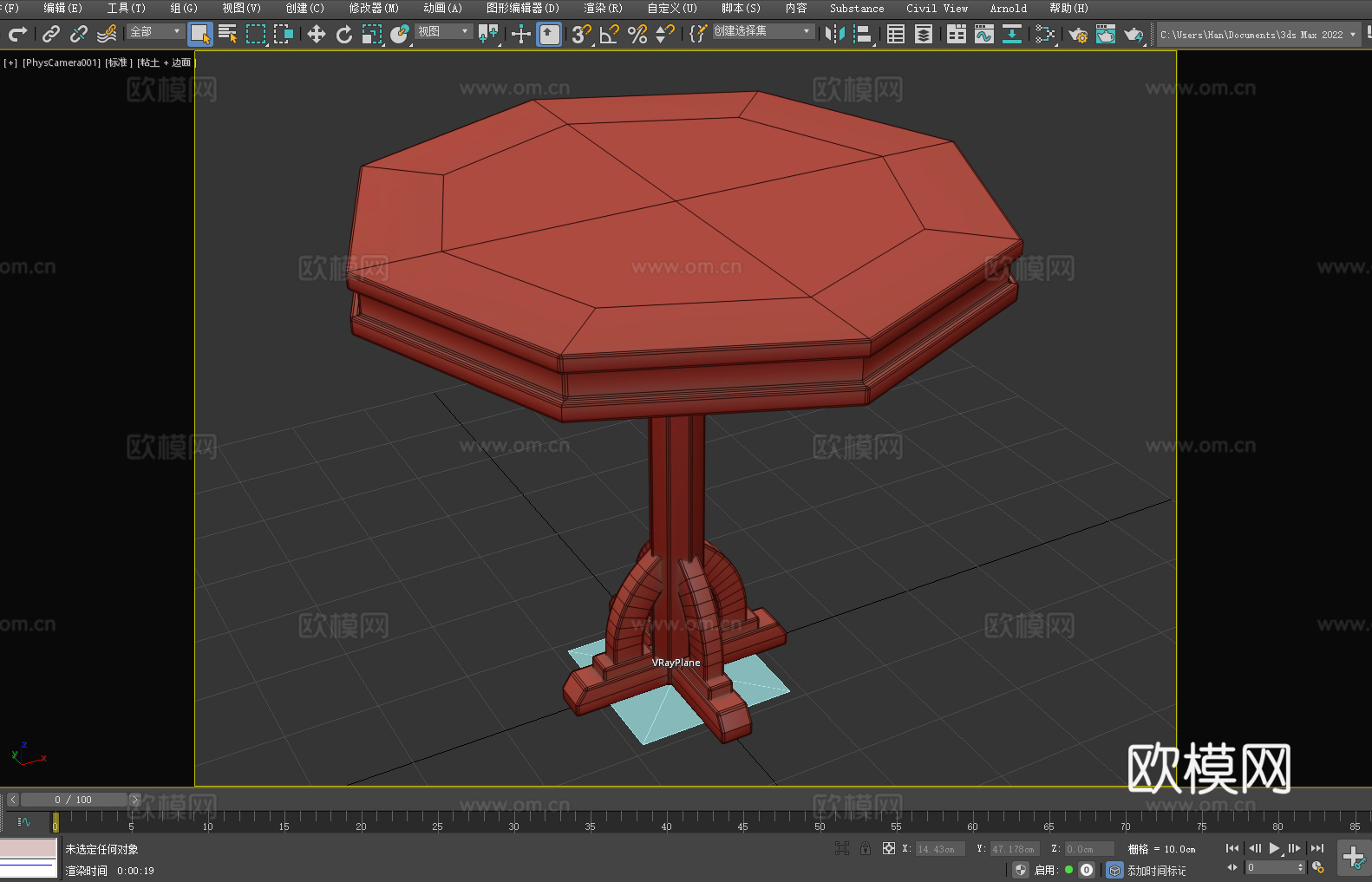Click the Redo arrow icon
The width and height of the screenshot is (1372, 882).
[x=17, y=34]
